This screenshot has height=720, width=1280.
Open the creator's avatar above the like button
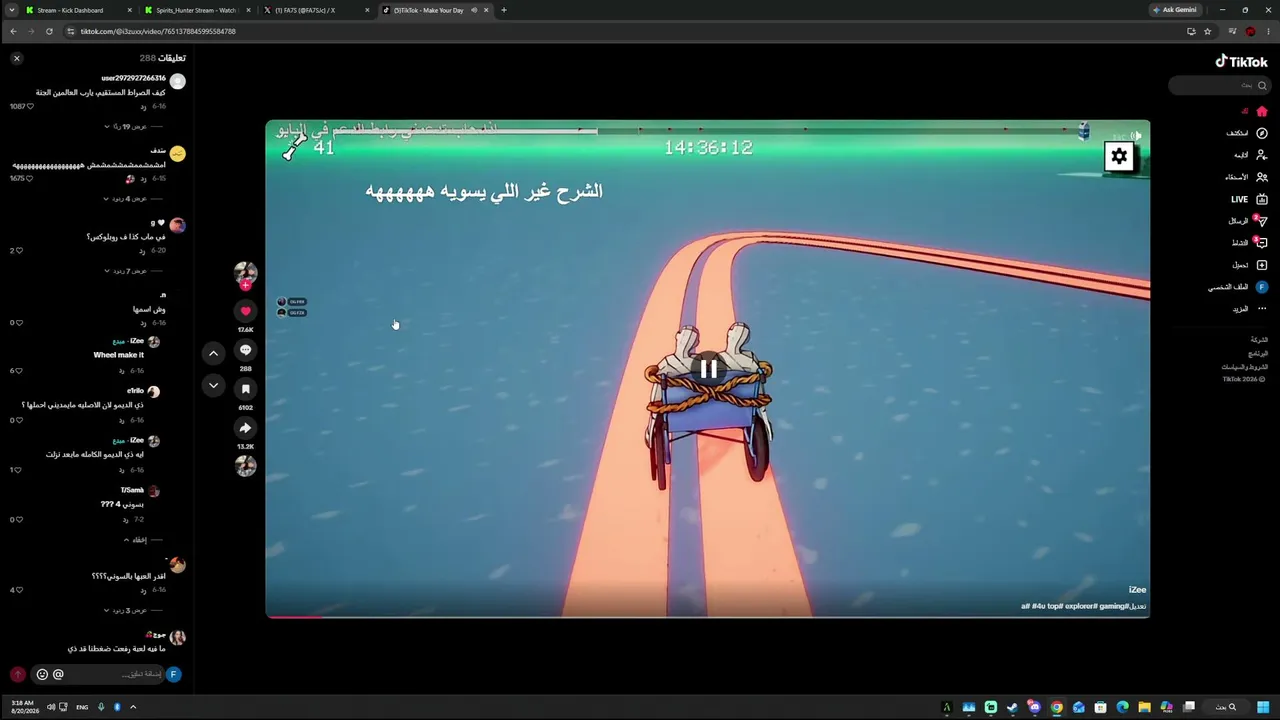coord(245,273)
